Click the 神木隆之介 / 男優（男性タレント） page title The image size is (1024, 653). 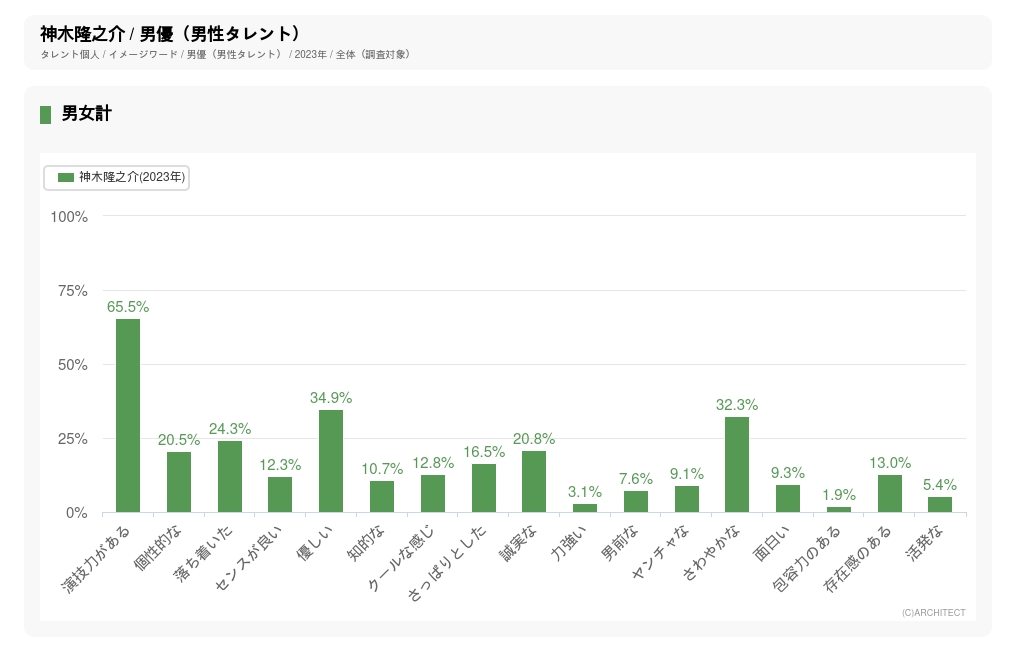tap(171, 34)
